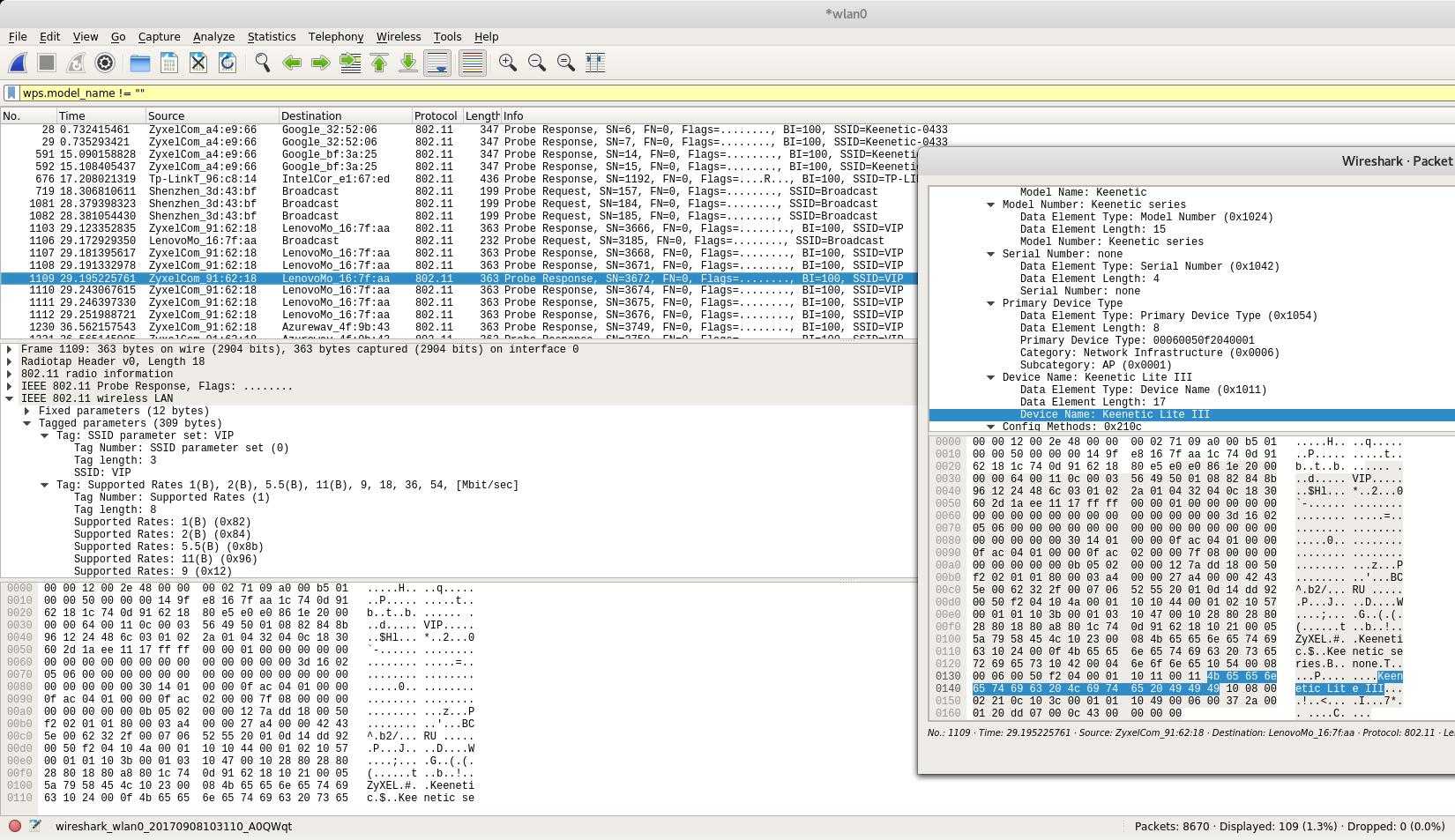The image size is (1455, 840).
Task: Jump to the first packet
Action: tap(379, 63)
